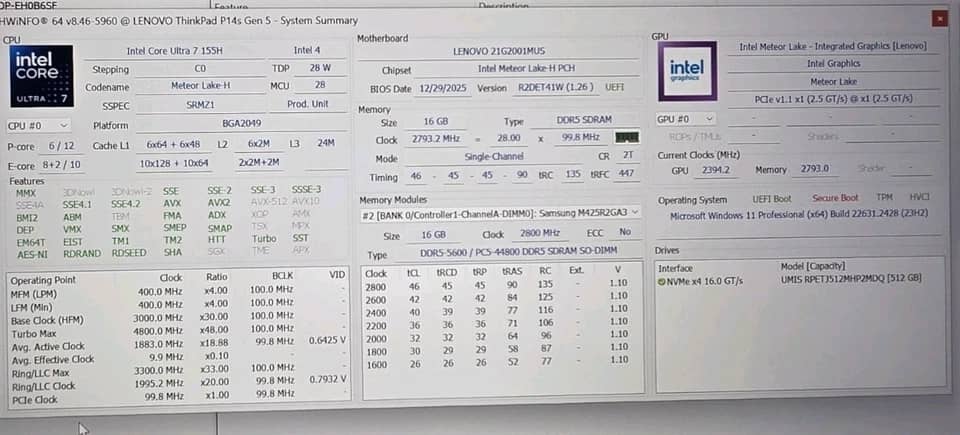Image resolution: width=960 pixels, height=435 pixels.
Task: Click the 6x2M L2 cache value
Action: (258, 144)
